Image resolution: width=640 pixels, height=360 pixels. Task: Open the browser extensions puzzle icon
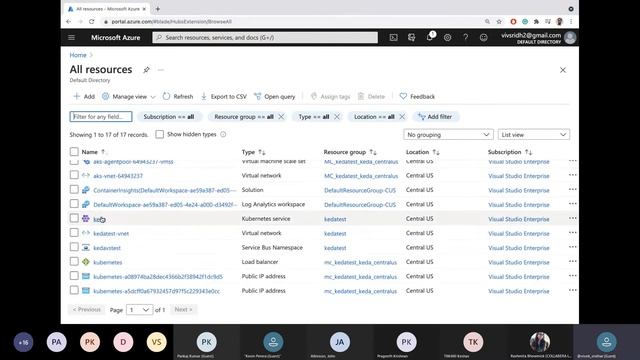pos(536,21)
